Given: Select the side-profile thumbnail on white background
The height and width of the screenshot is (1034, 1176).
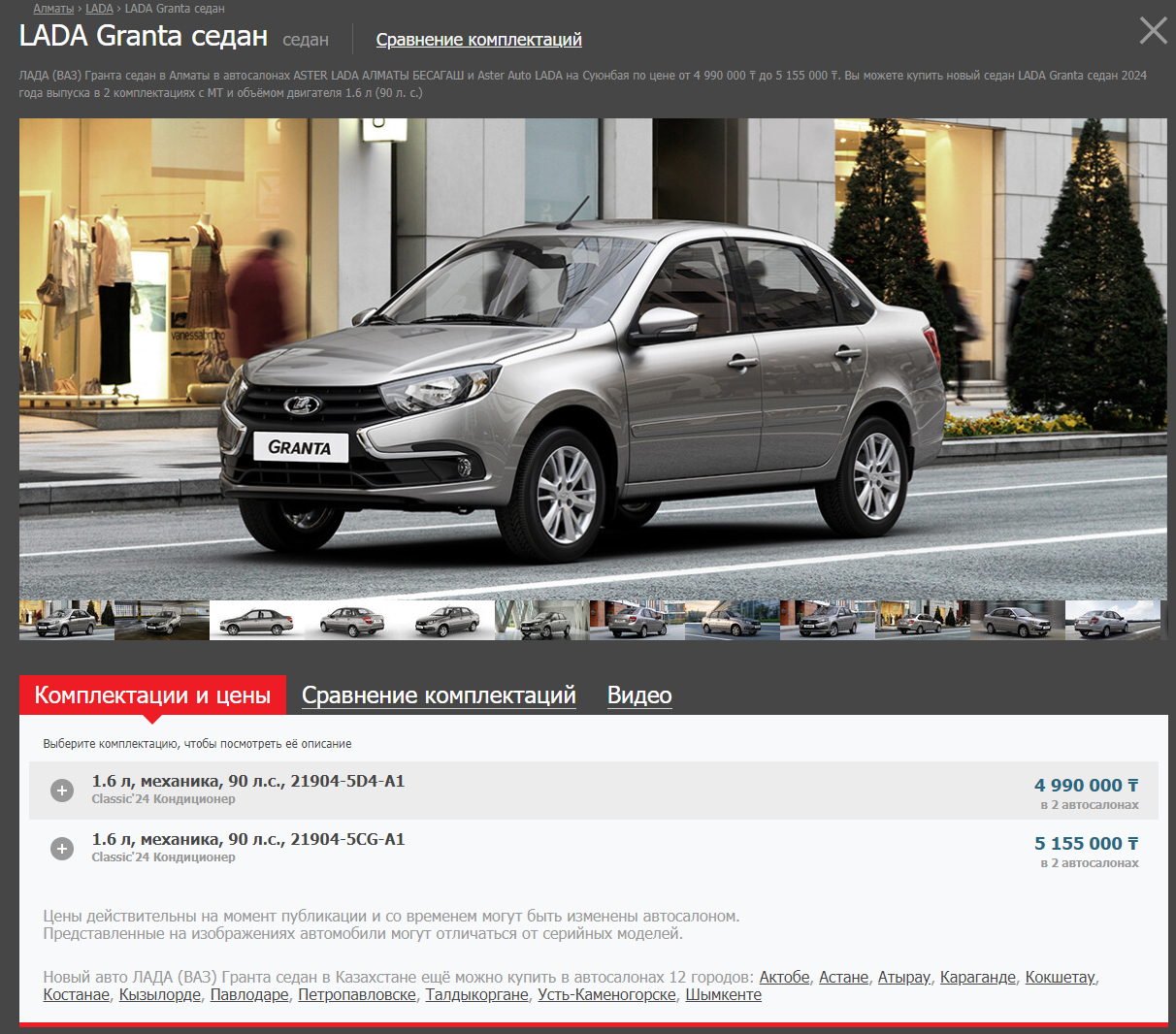Looking at the screenshot, I should click(257, 620).
